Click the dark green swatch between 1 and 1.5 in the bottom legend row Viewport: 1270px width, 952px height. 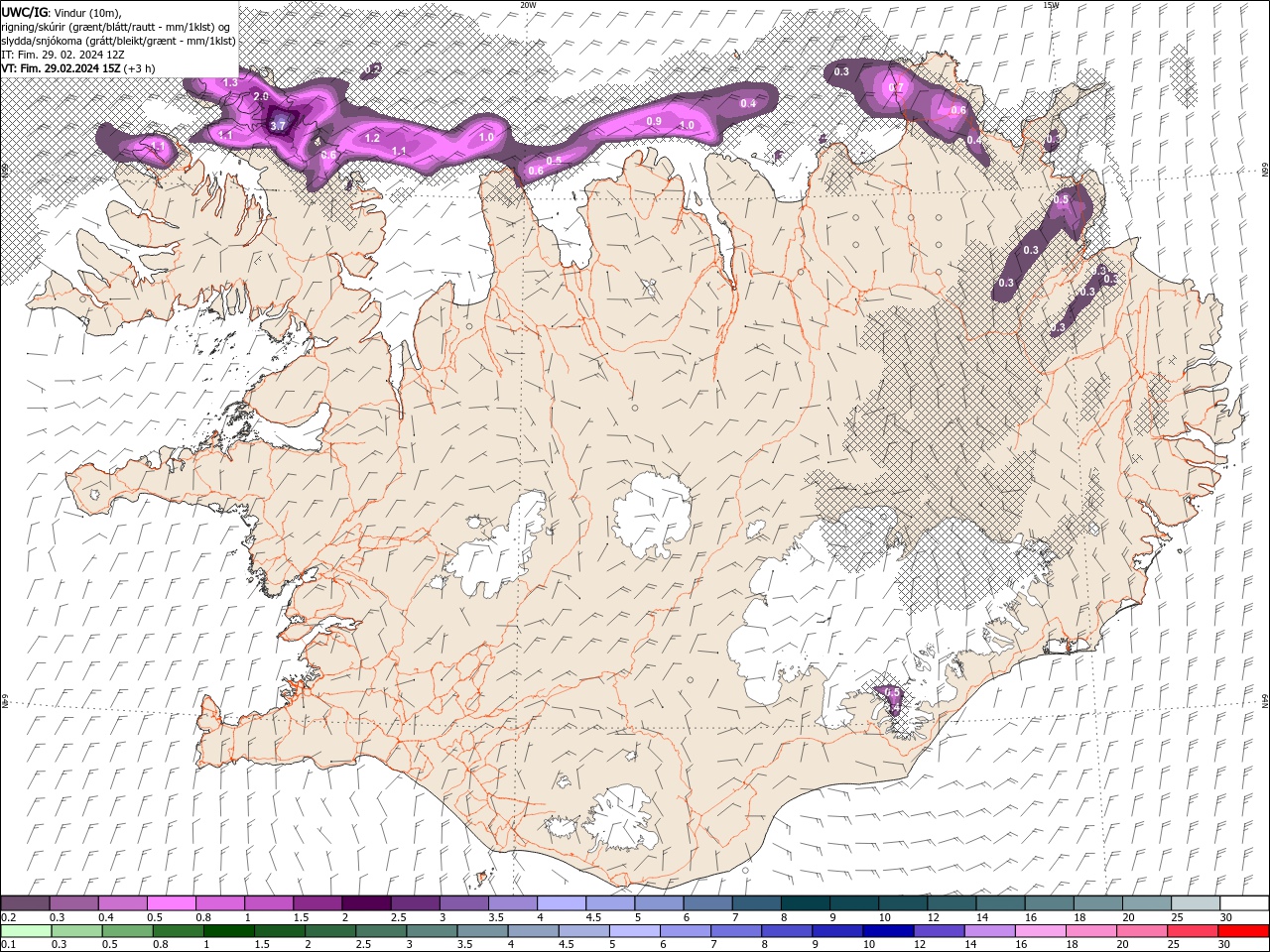(x=228, y=931)
